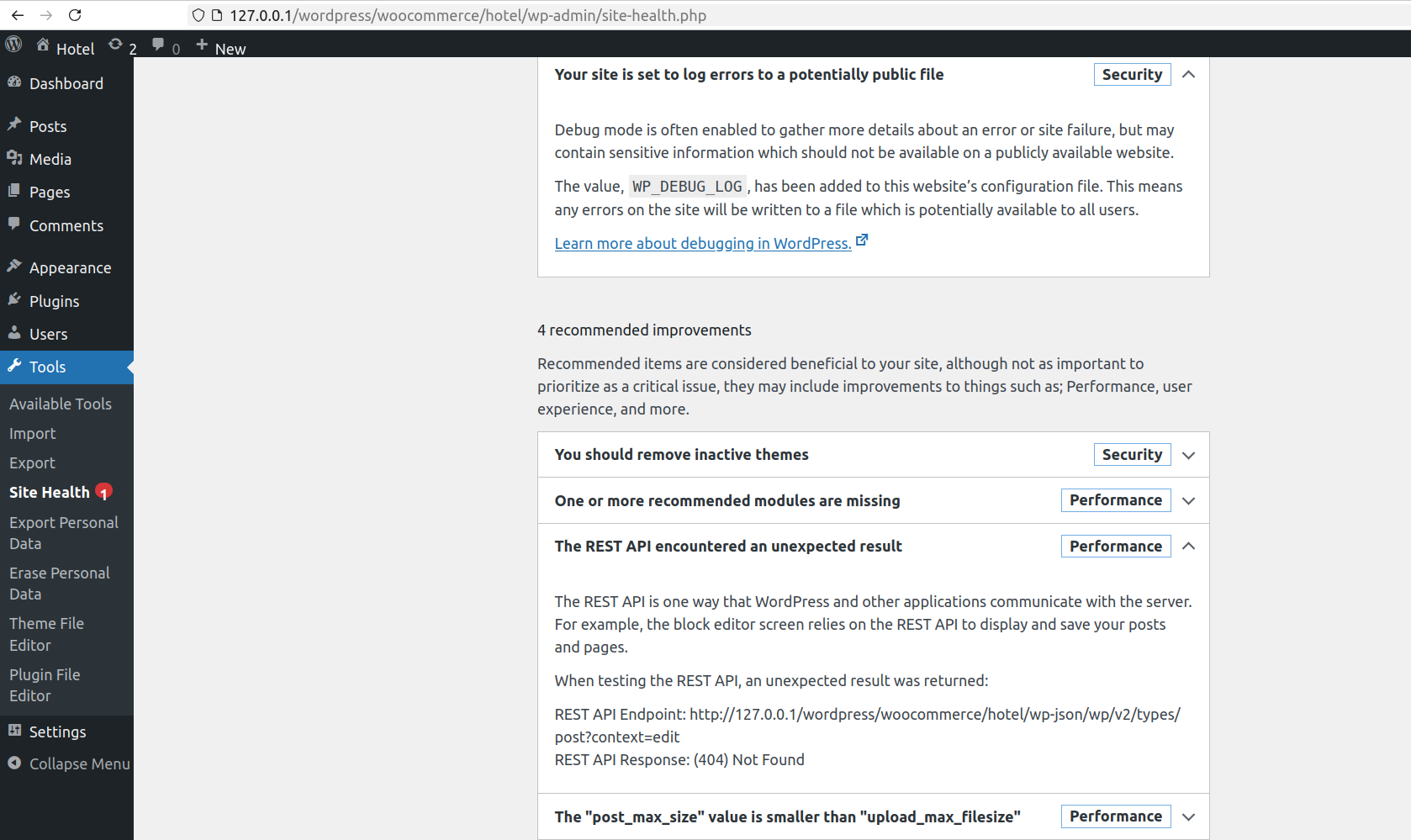This screenshot has width=1411, height=840.
Task: Open comments via the speech bubble icon
Action: tap(158, 45)
